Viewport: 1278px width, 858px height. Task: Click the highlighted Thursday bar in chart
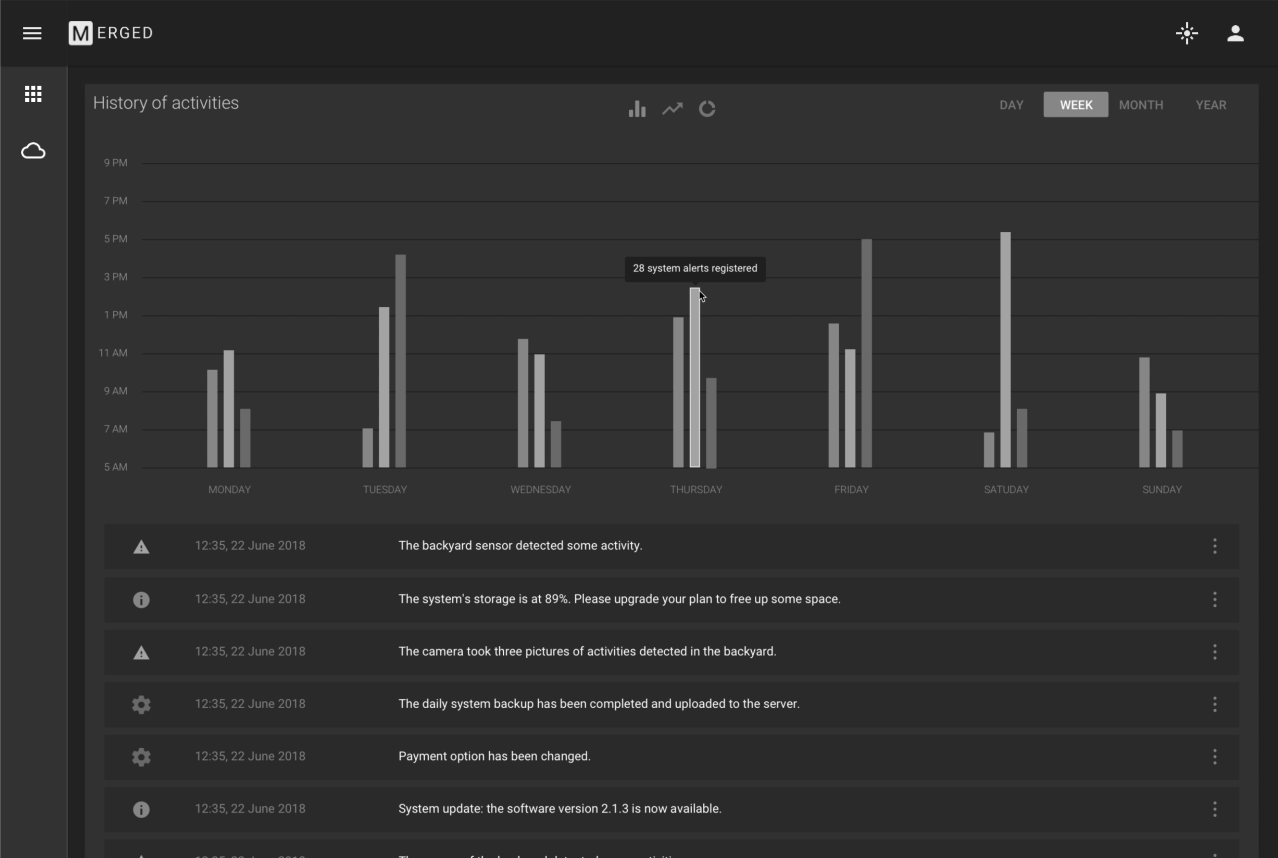695,378
